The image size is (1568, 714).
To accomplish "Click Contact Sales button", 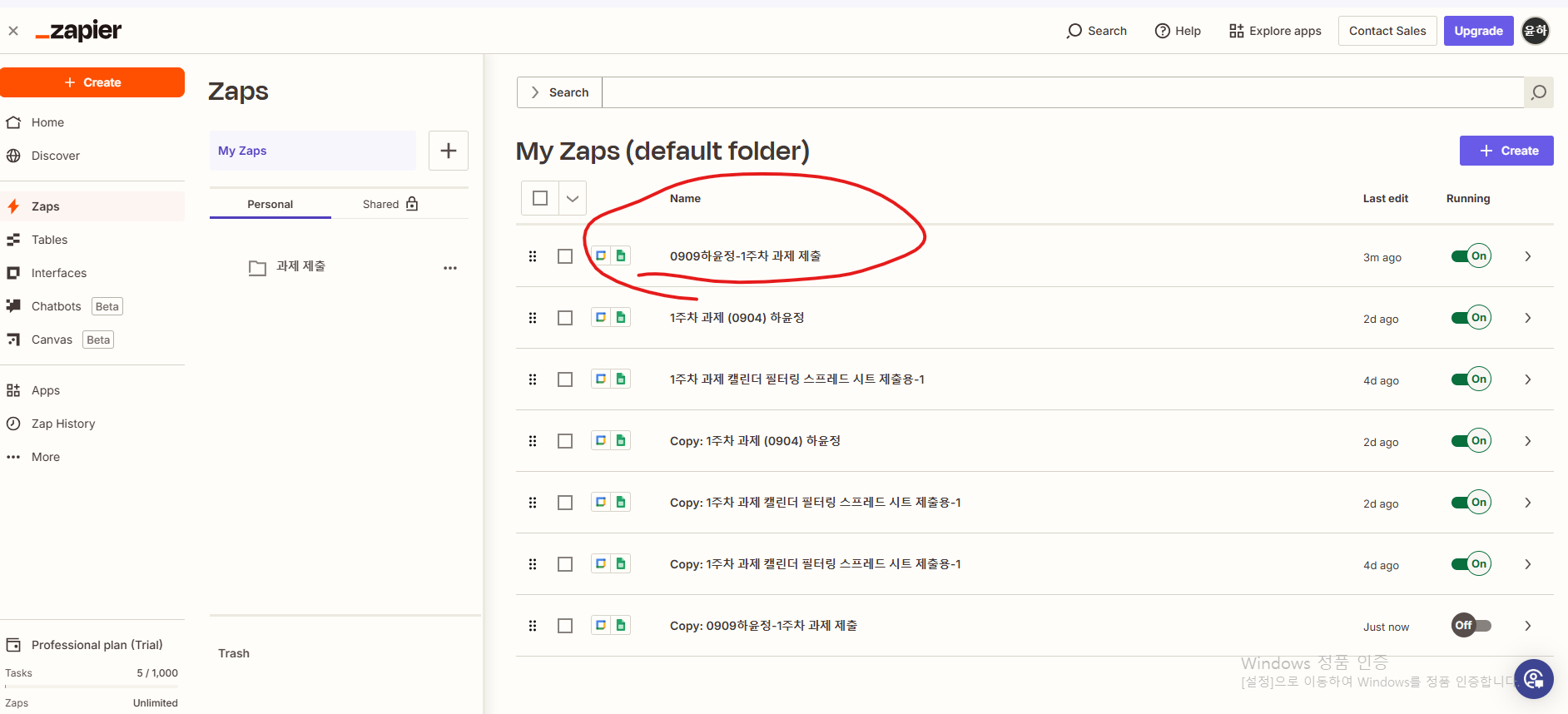I will [1387, 31].
